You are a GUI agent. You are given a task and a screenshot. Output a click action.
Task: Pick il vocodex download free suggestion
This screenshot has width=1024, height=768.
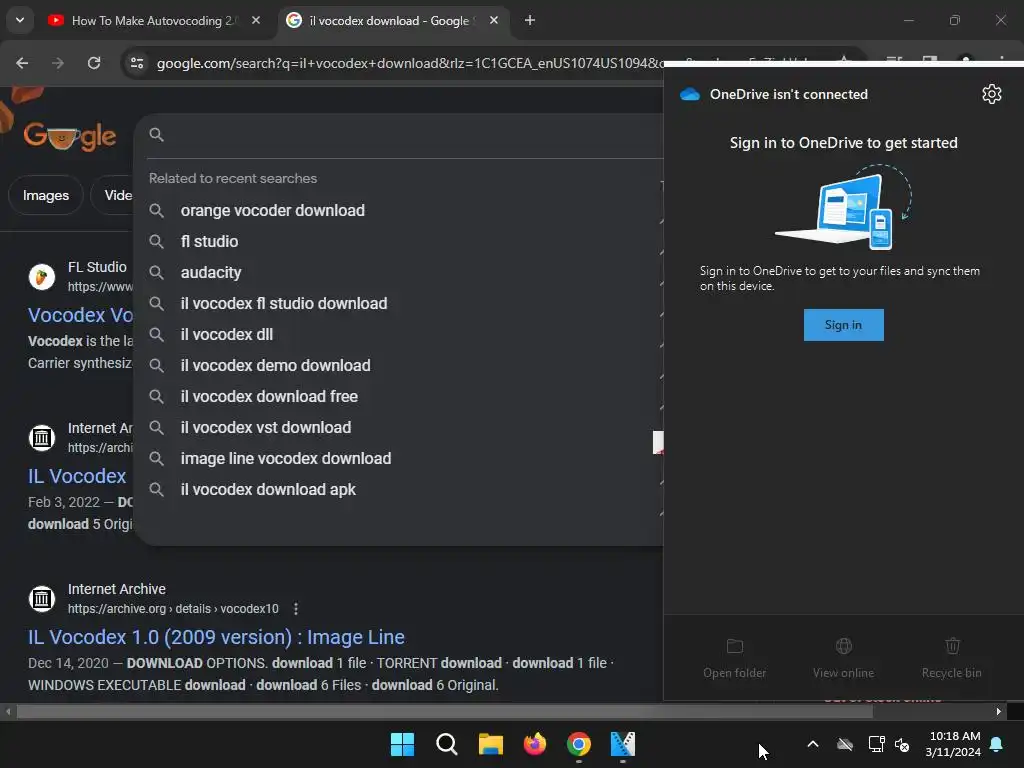pos(268,396)
